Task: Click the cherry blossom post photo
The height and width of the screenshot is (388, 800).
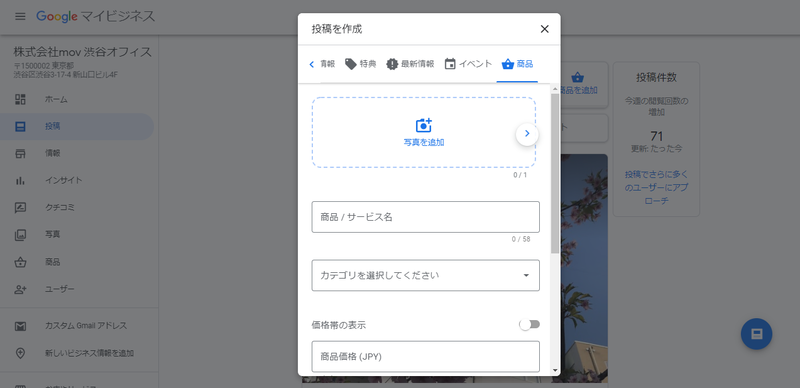Action: (x=584, y=268)
